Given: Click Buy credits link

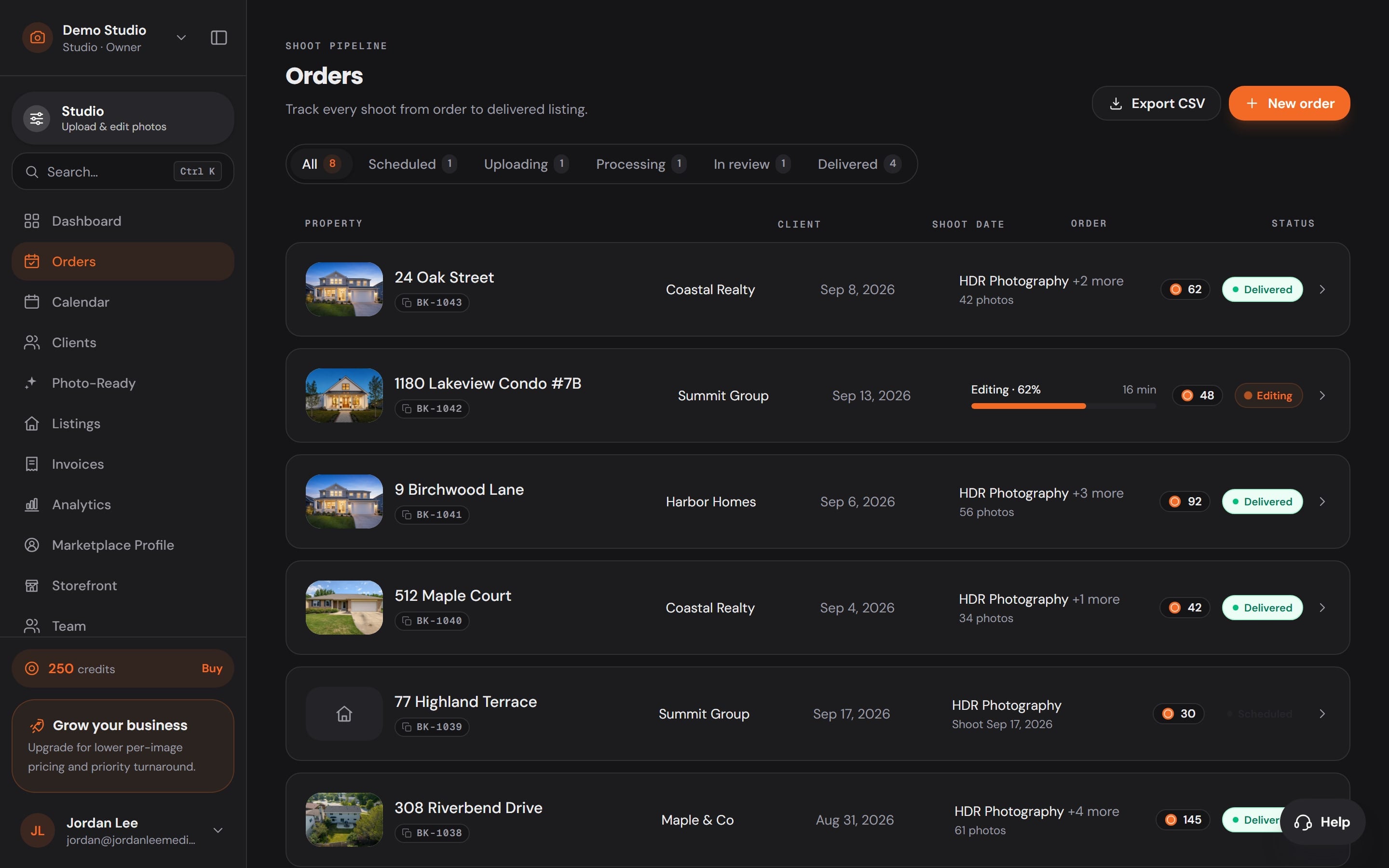Looking at the screenshot, I should tap(212, 668).
